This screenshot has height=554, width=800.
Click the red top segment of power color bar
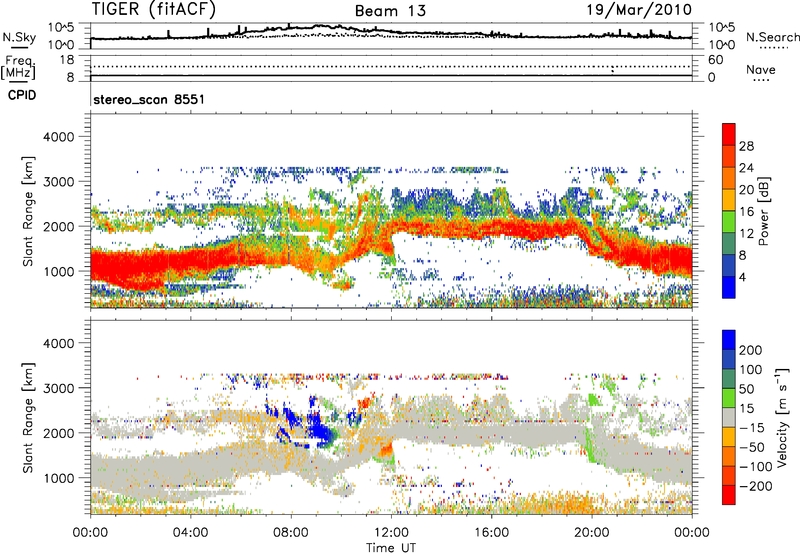point(729,135)
